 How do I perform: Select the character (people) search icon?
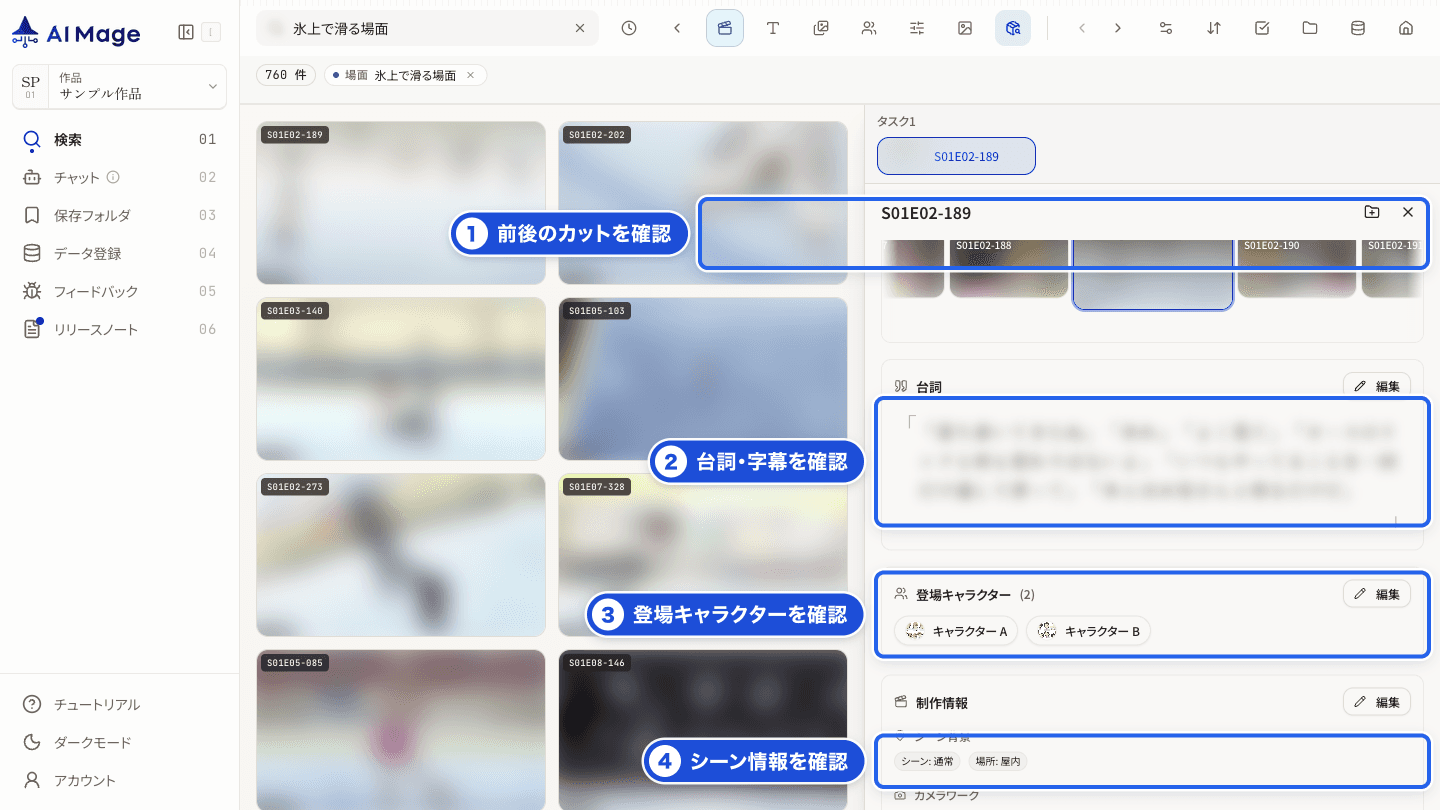869,28
